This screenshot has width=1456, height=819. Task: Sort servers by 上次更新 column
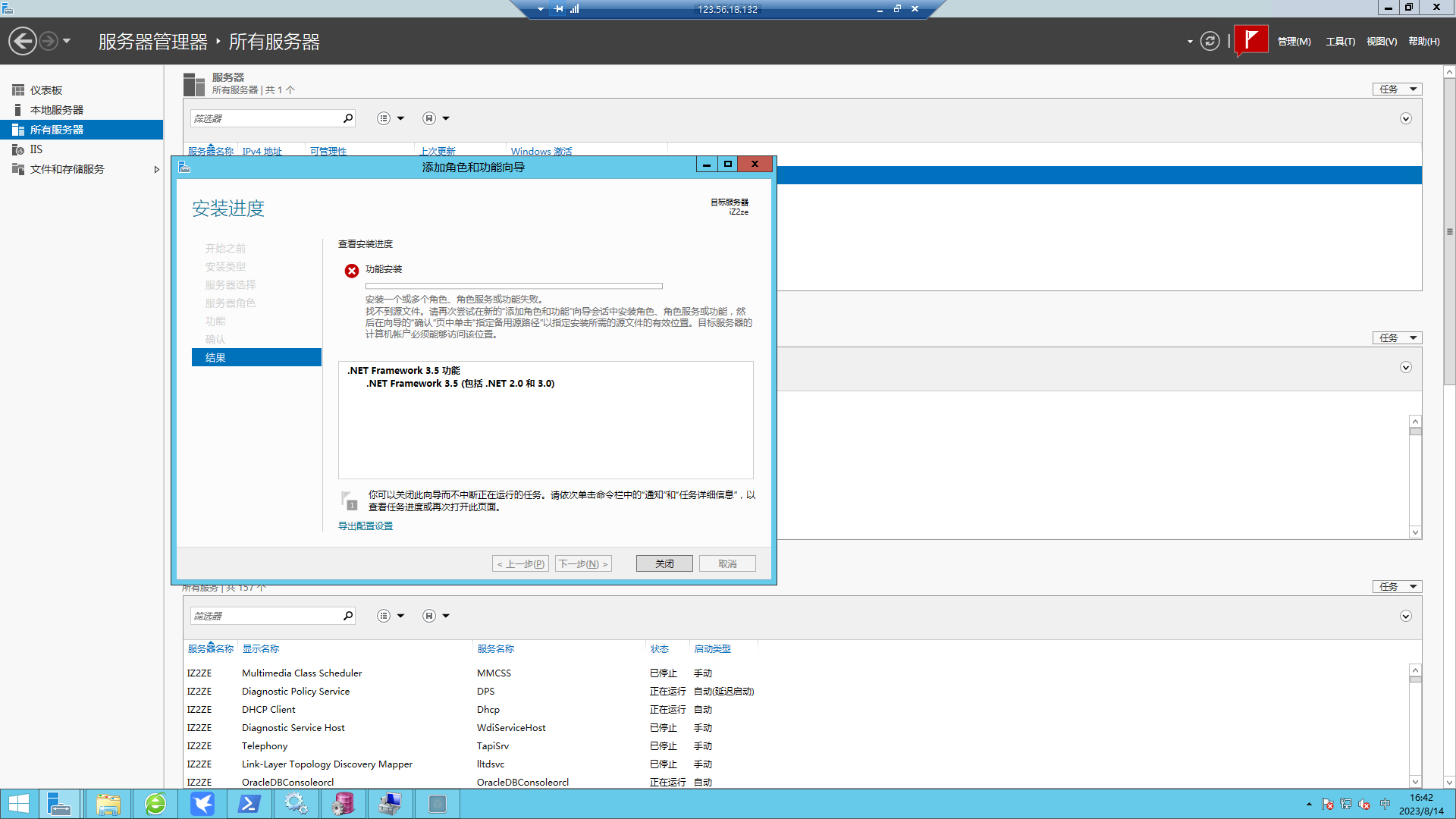click(x=438, y=152)
